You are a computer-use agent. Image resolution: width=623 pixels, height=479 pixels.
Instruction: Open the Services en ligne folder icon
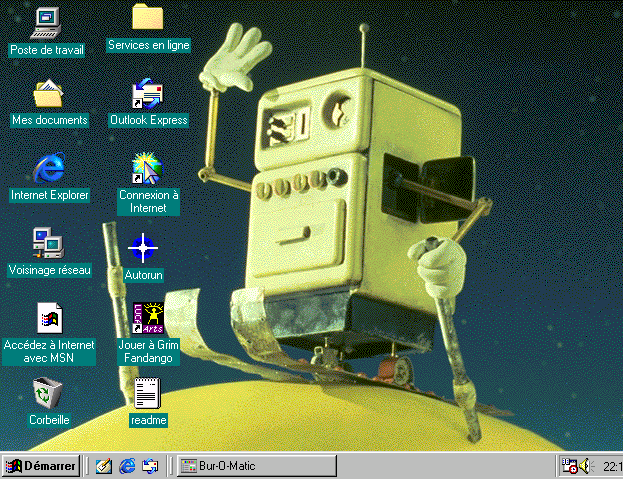pyautogui.click(x=148, y=17)
